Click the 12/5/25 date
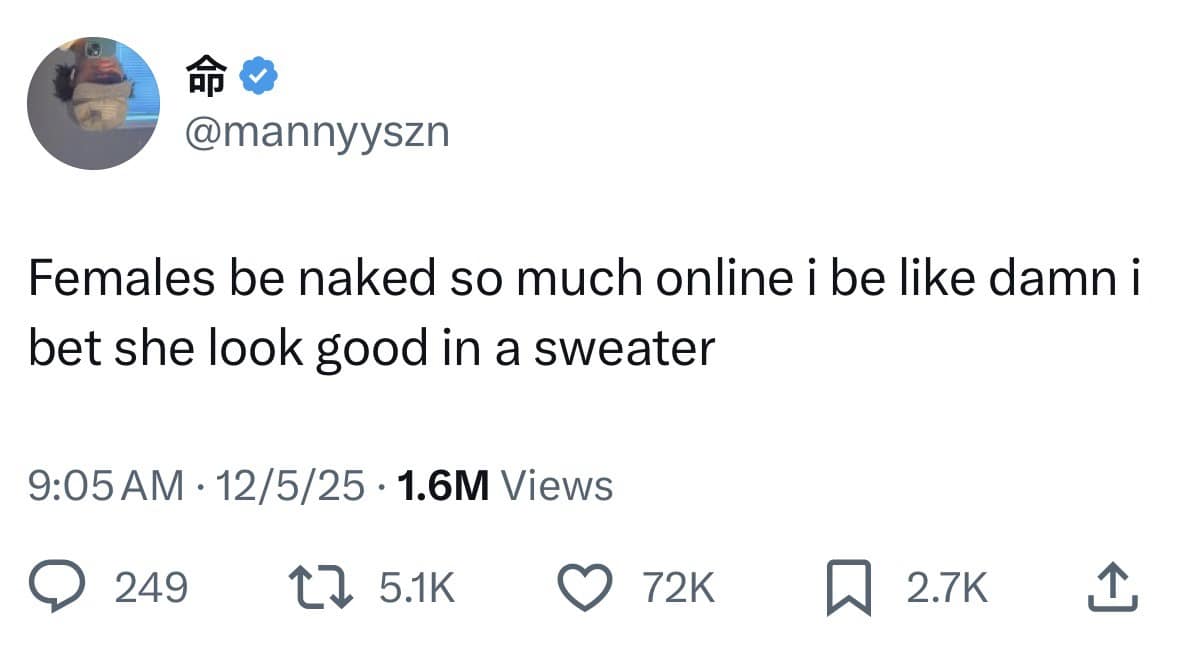Viewport: 1179px width, 671px height. click(289, 486)
